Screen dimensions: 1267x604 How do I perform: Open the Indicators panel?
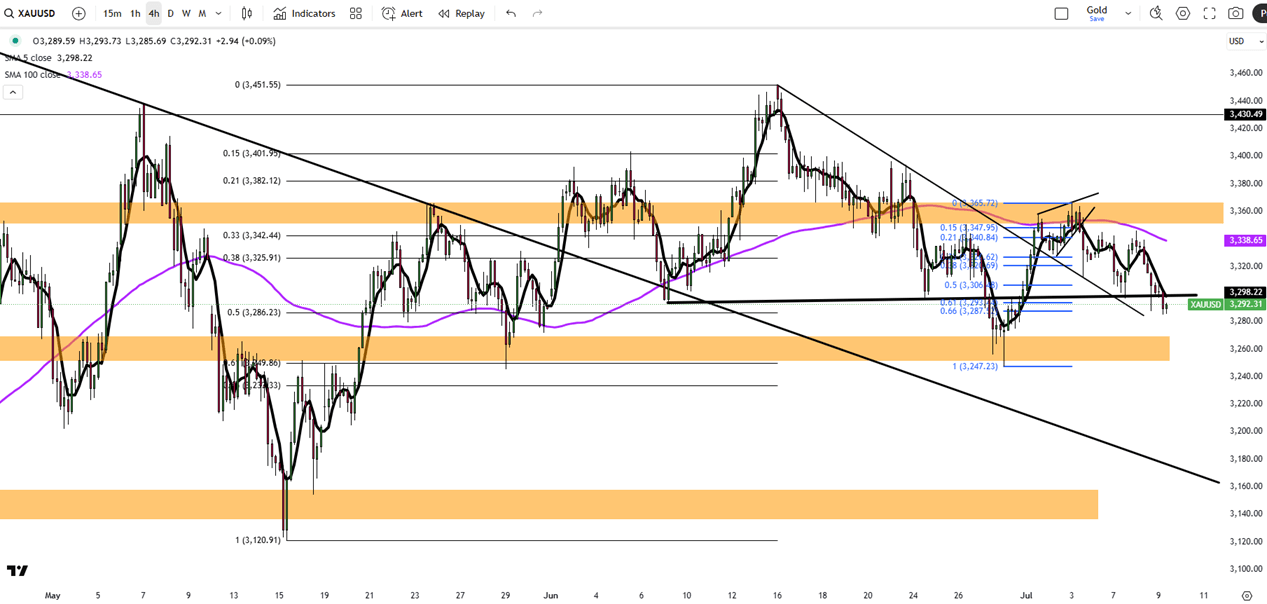(304, 13)
